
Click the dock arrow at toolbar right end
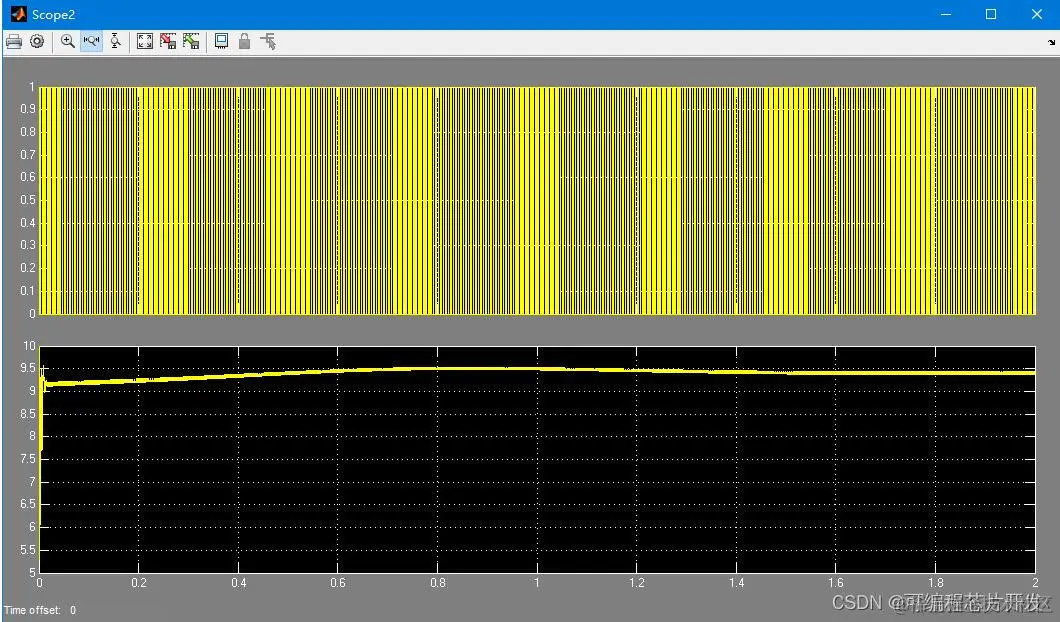(x=1051, y=42)
